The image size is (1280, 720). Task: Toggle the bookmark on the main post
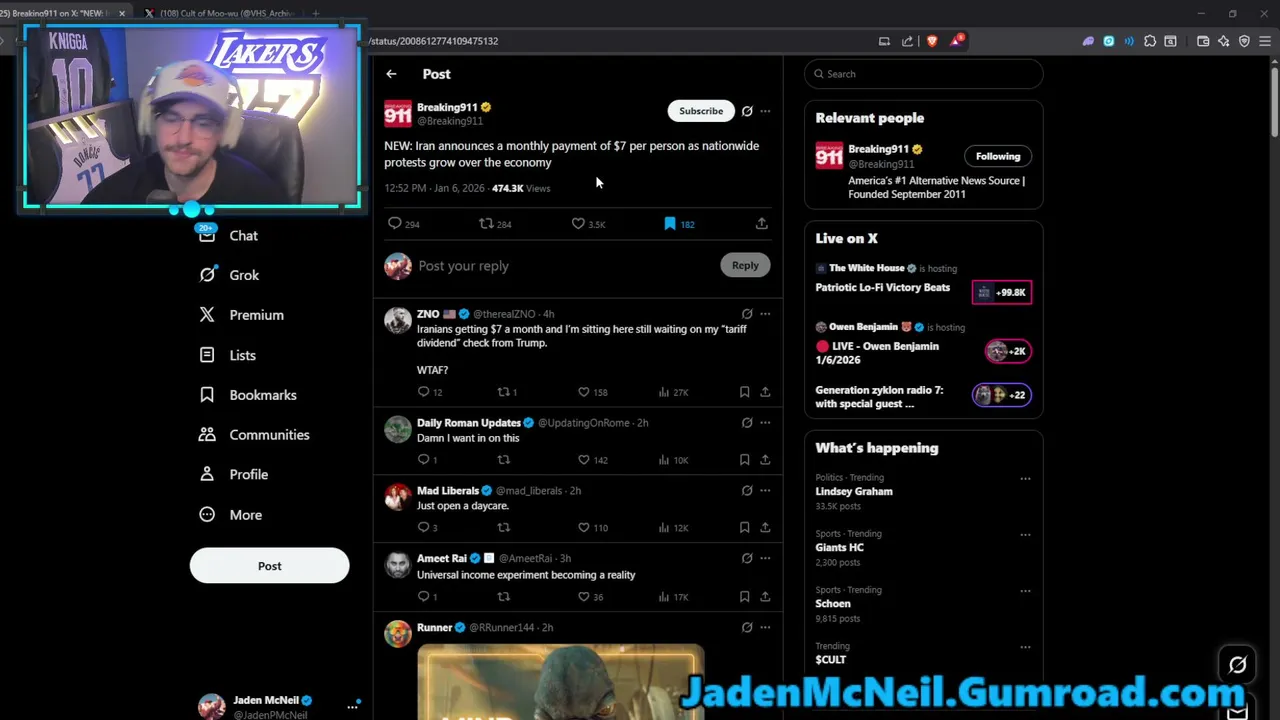click(x=670, y=224)
